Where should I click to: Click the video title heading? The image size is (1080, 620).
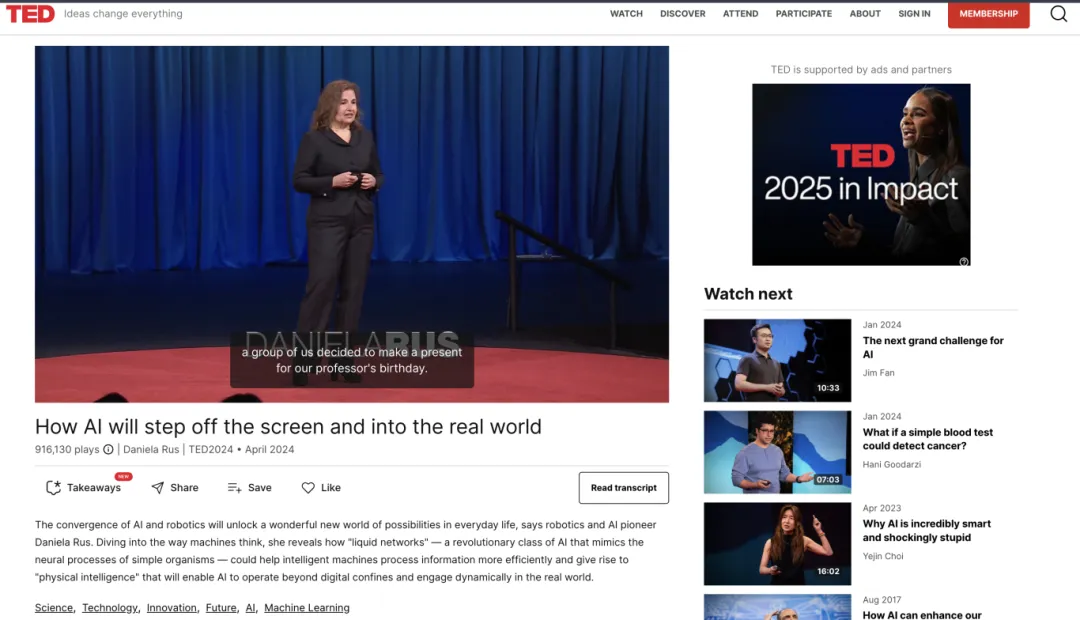pyautogui.click(x=288, y=426)
